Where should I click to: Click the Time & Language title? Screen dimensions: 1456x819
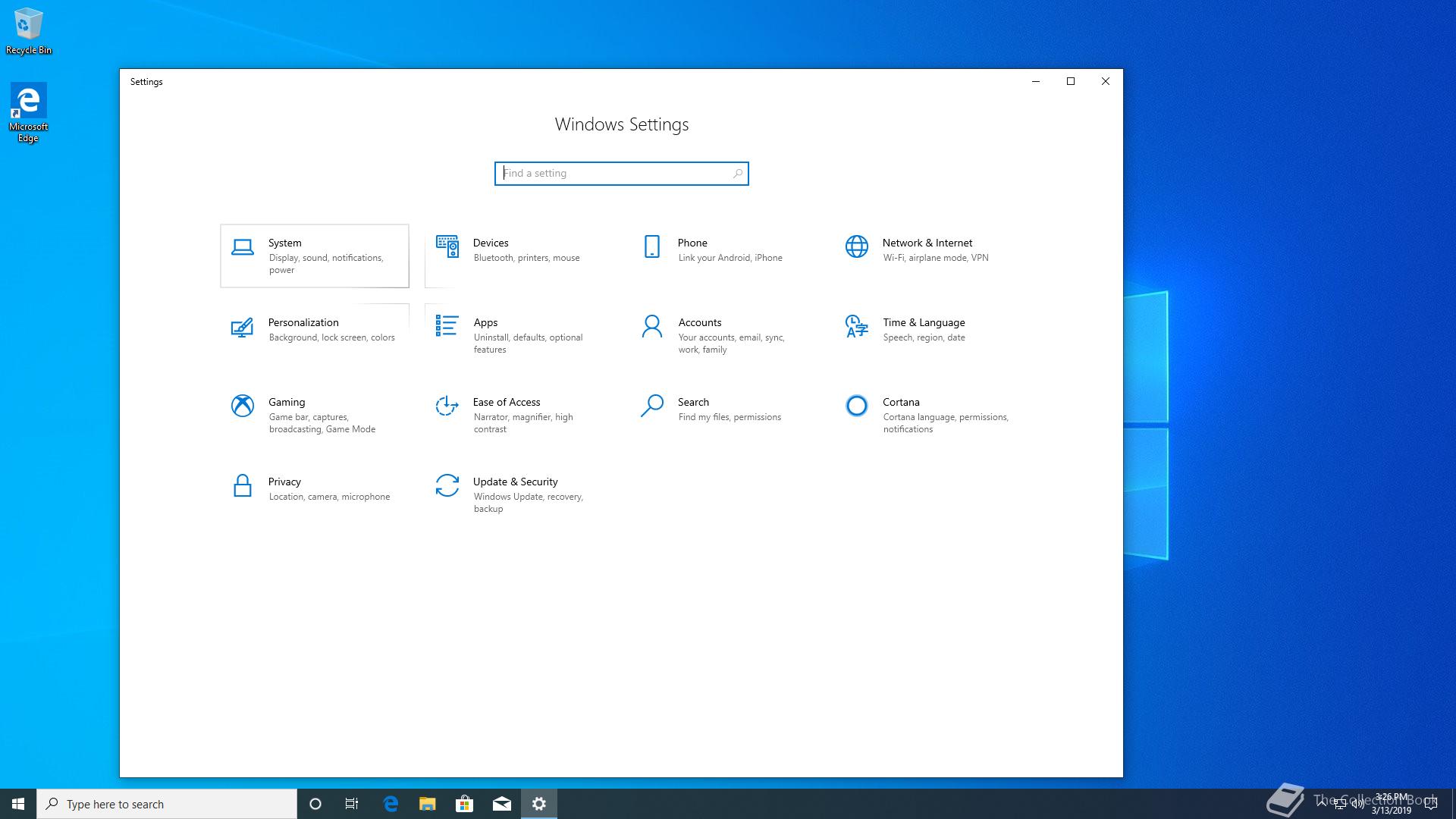(x=924, y=322)
